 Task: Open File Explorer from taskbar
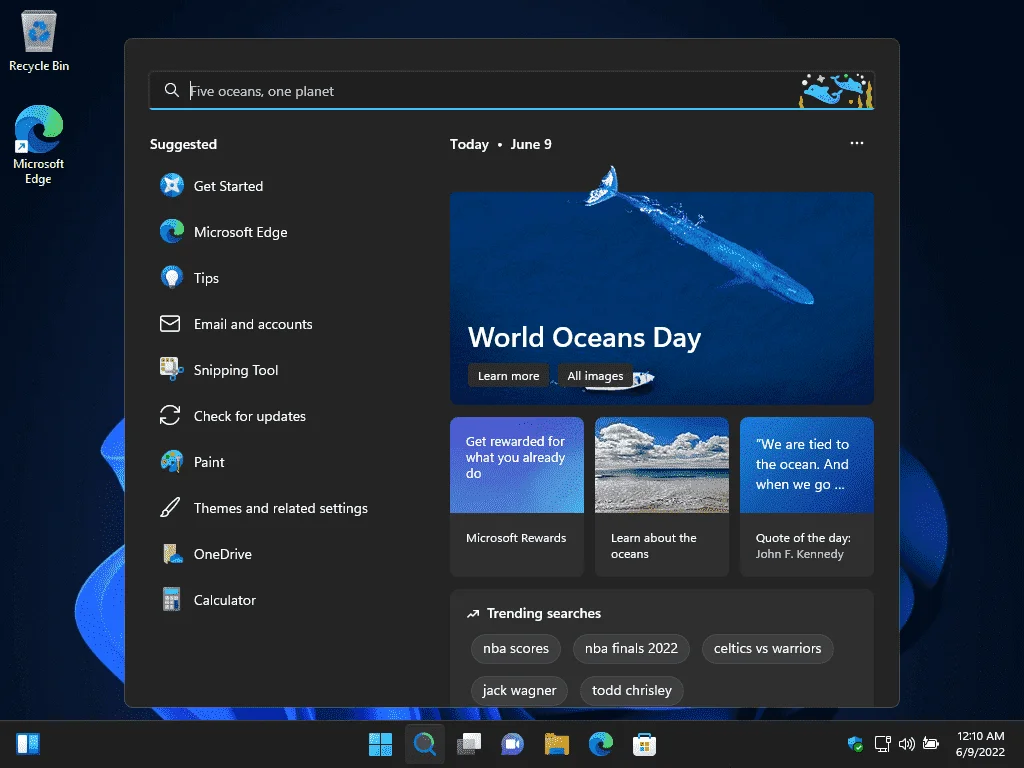[556, 744]
